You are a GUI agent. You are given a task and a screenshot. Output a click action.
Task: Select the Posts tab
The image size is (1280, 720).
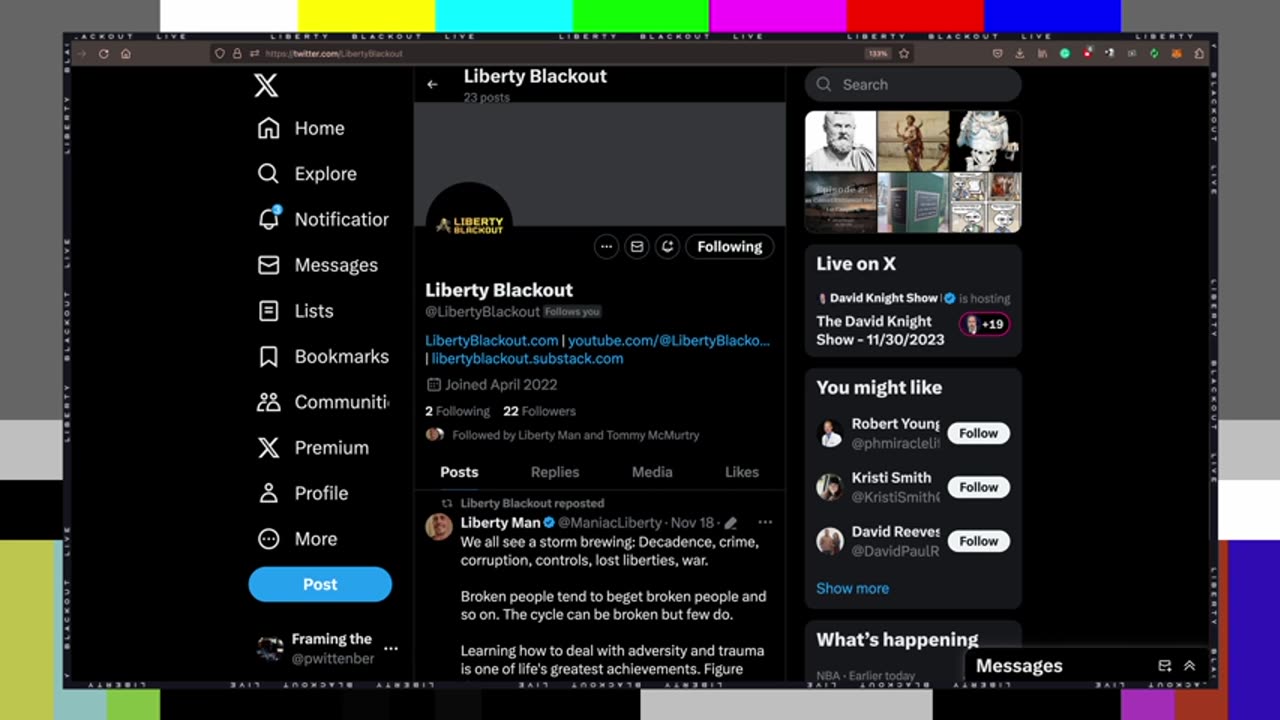coord(459,472)
